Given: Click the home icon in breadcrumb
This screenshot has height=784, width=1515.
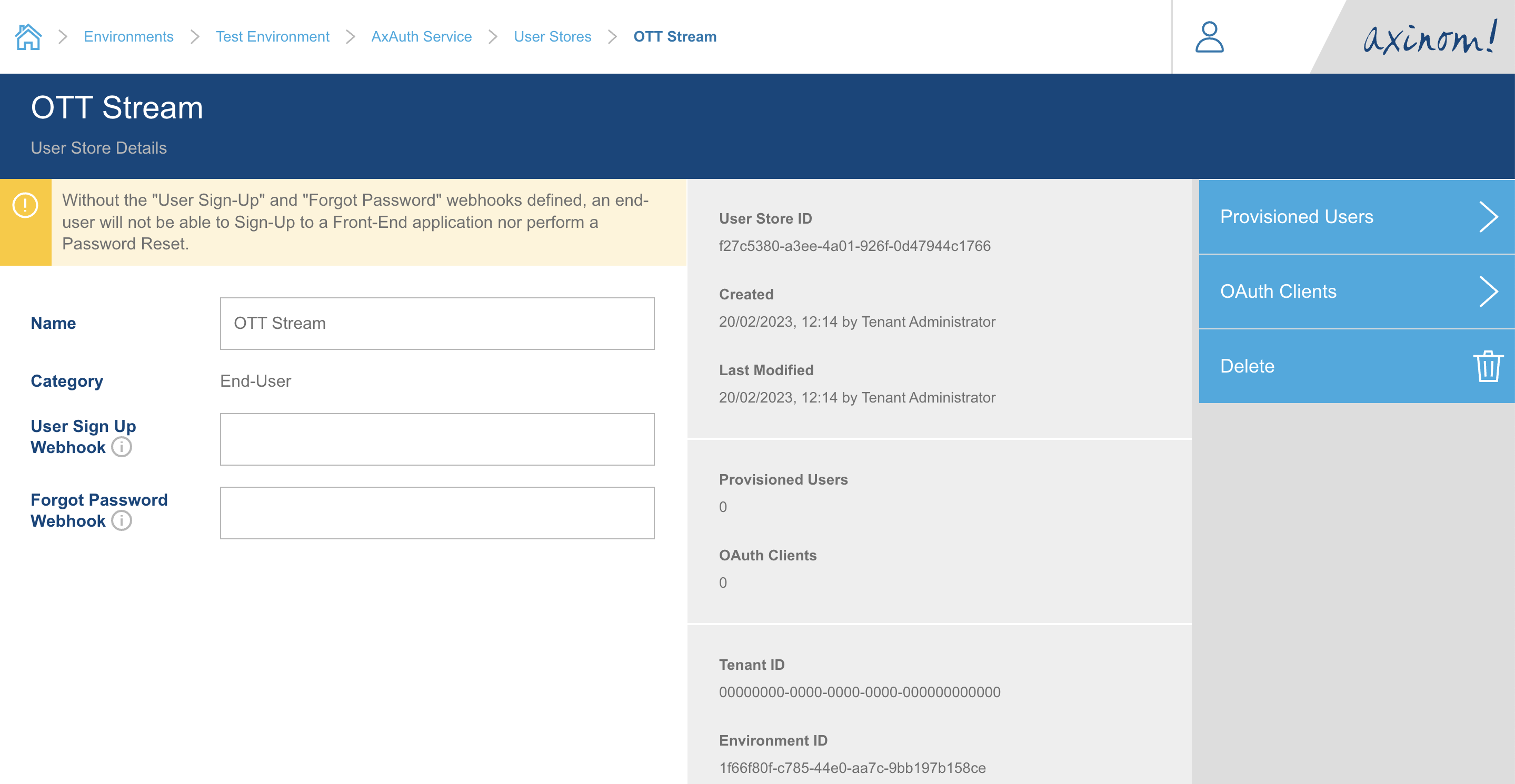Looking at the screenshot, I should click(x=28, y=36).
